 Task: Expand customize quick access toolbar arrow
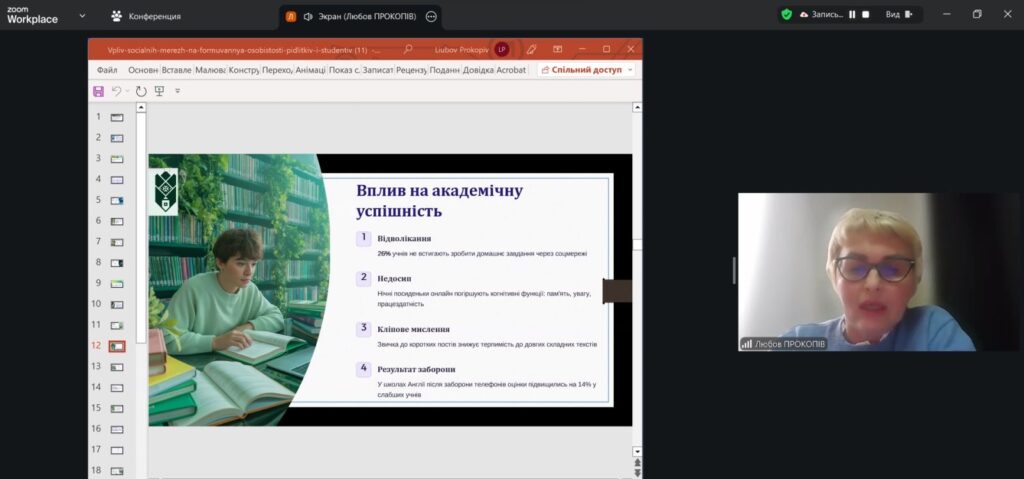(178, 91)
